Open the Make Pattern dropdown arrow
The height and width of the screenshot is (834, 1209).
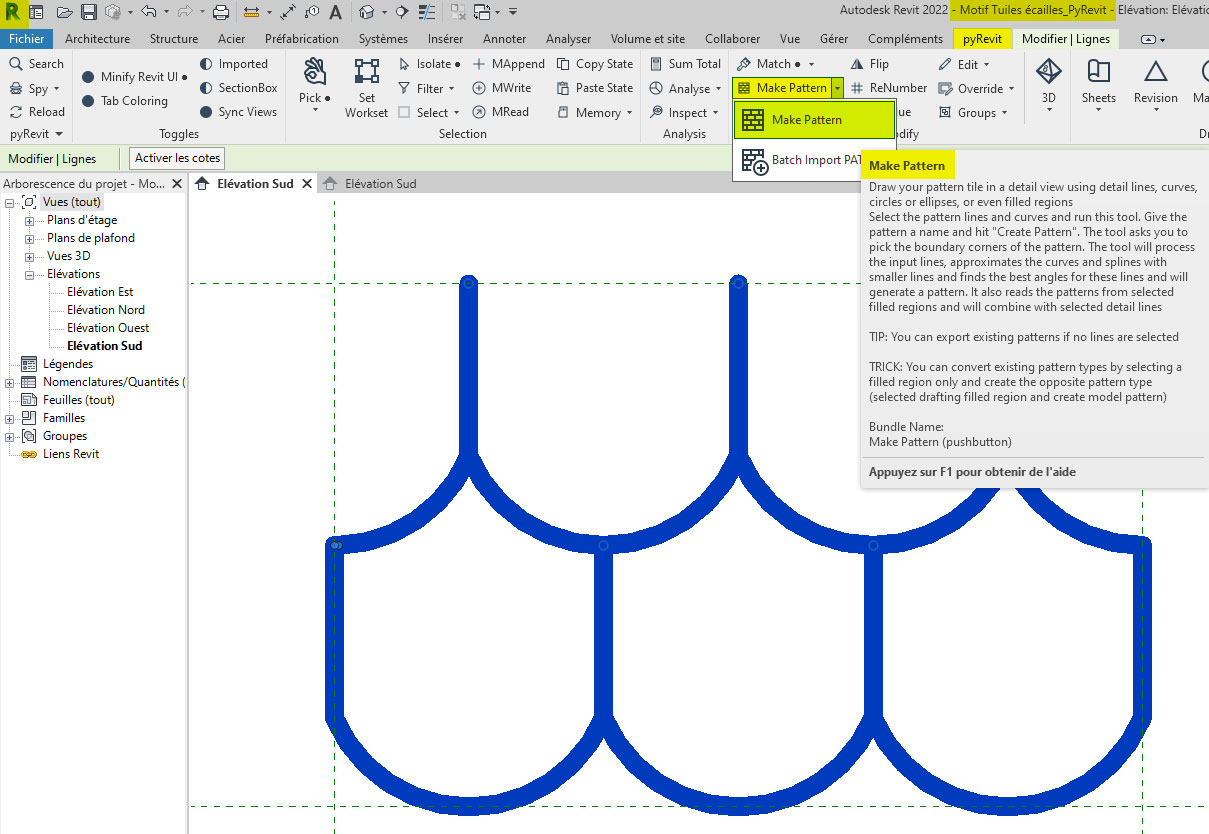tap(837, 88)
